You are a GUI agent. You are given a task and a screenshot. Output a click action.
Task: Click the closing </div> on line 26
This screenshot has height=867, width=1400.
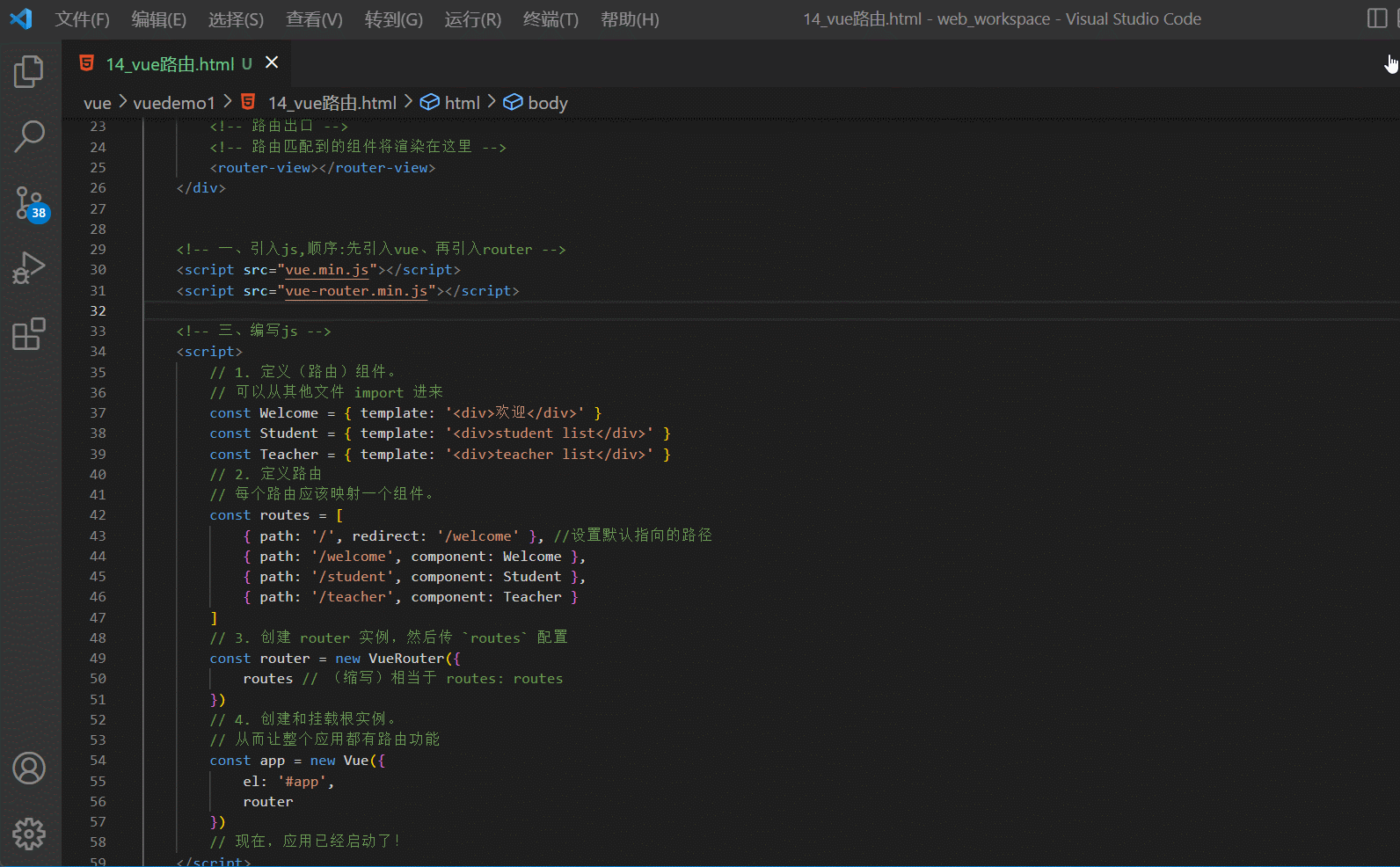(x=201, y=188)
